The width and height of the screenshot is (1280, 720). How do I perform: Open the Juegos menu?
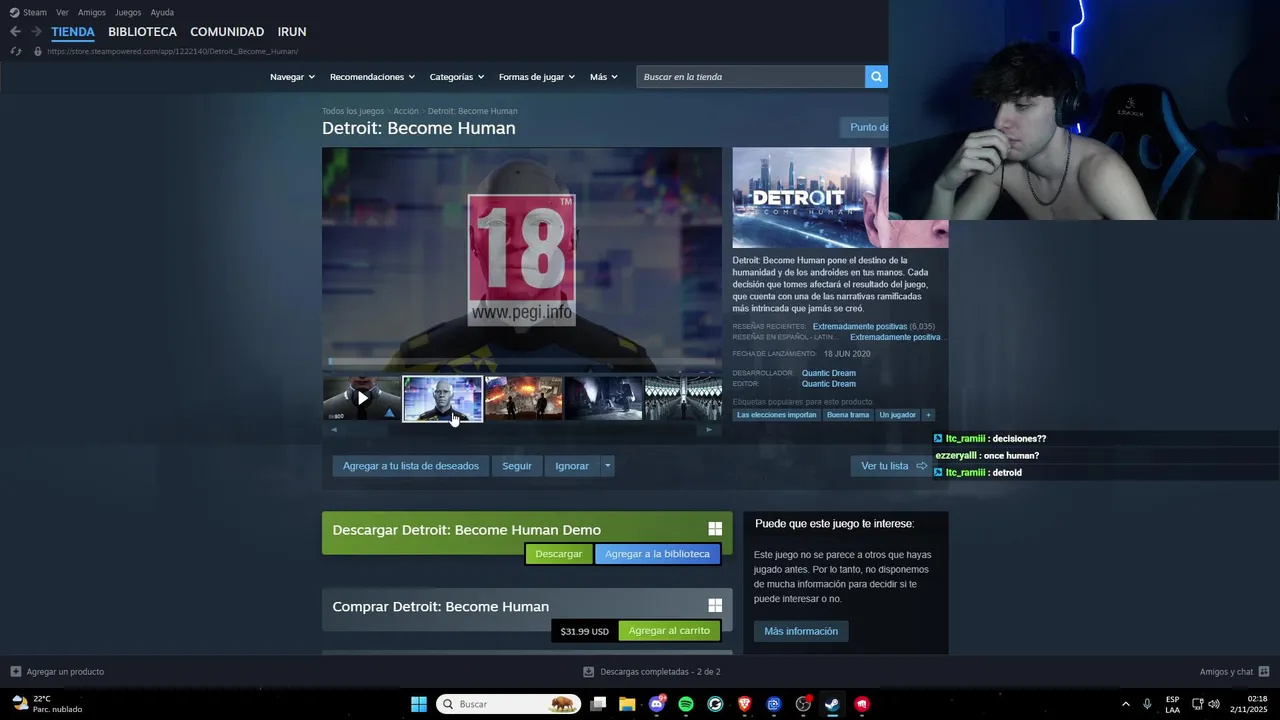click(x=128, y=12)
